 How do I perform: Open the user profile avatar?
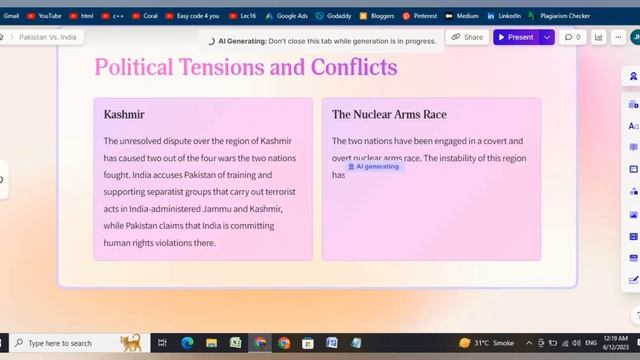[x=635, y=37]
